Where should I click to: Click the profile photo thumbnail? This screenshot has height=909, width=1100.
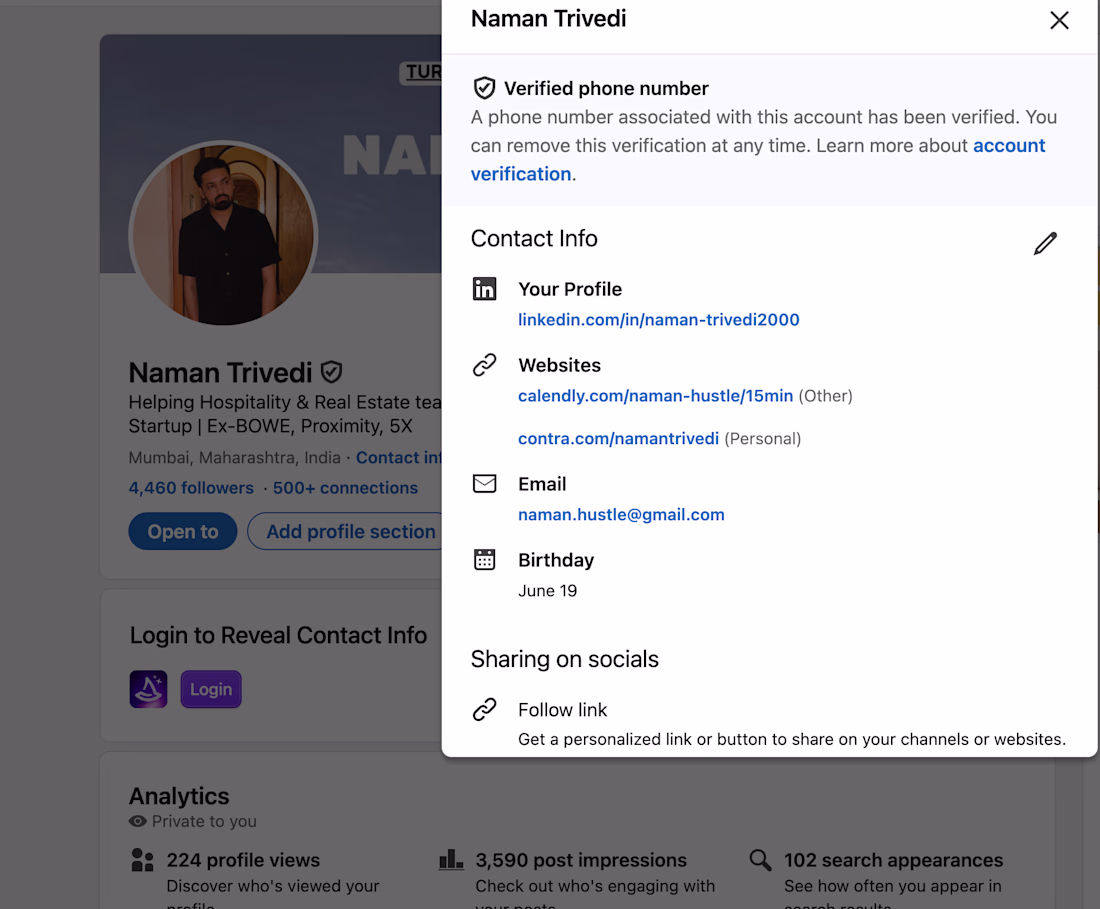(224, 234)
